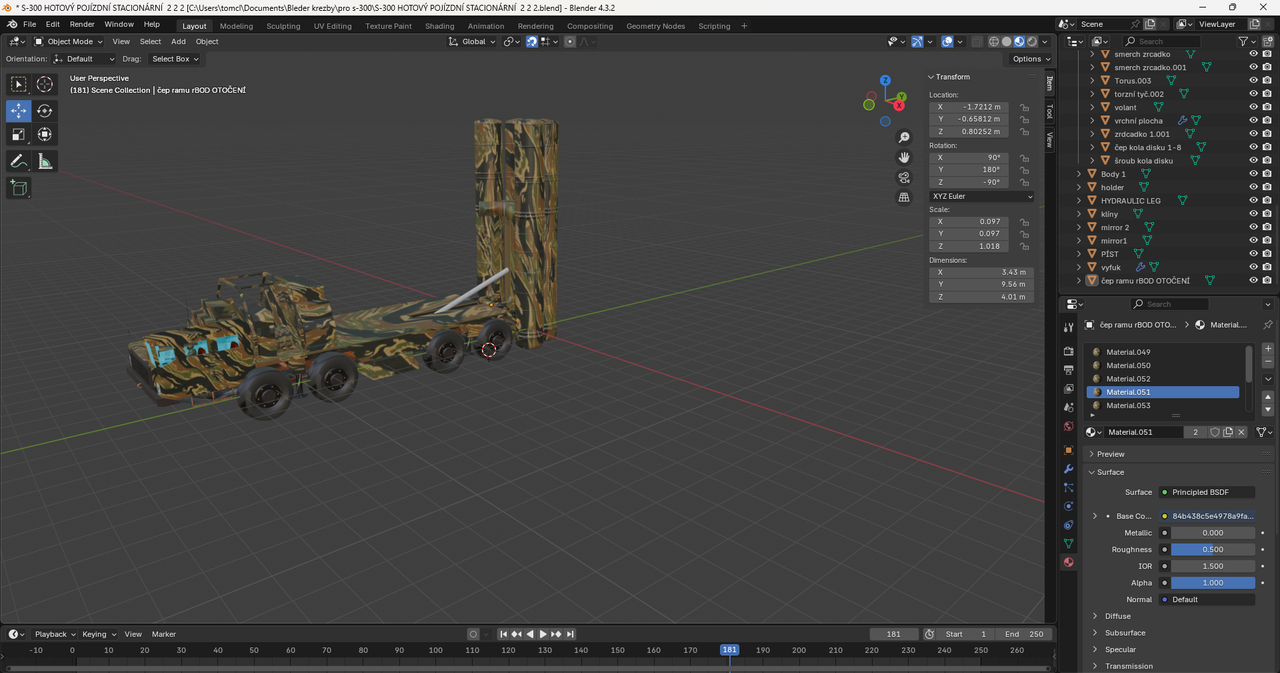Expand the Preview panel

[1110, 454]
